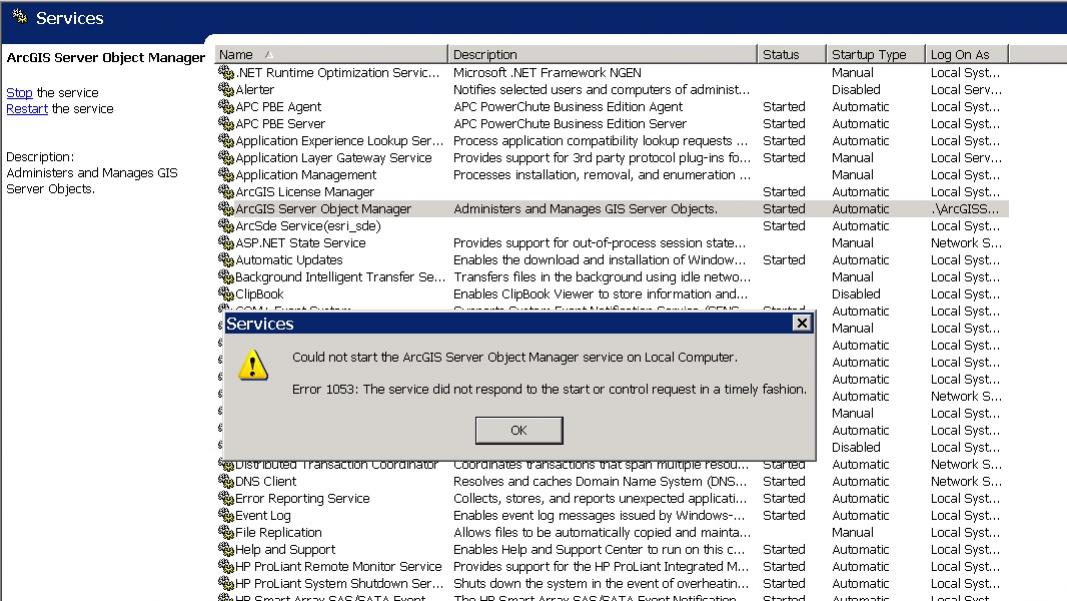Click the Stop the service link
Image resolution: width=1067 pixels, height=601 pixels.
19,93
